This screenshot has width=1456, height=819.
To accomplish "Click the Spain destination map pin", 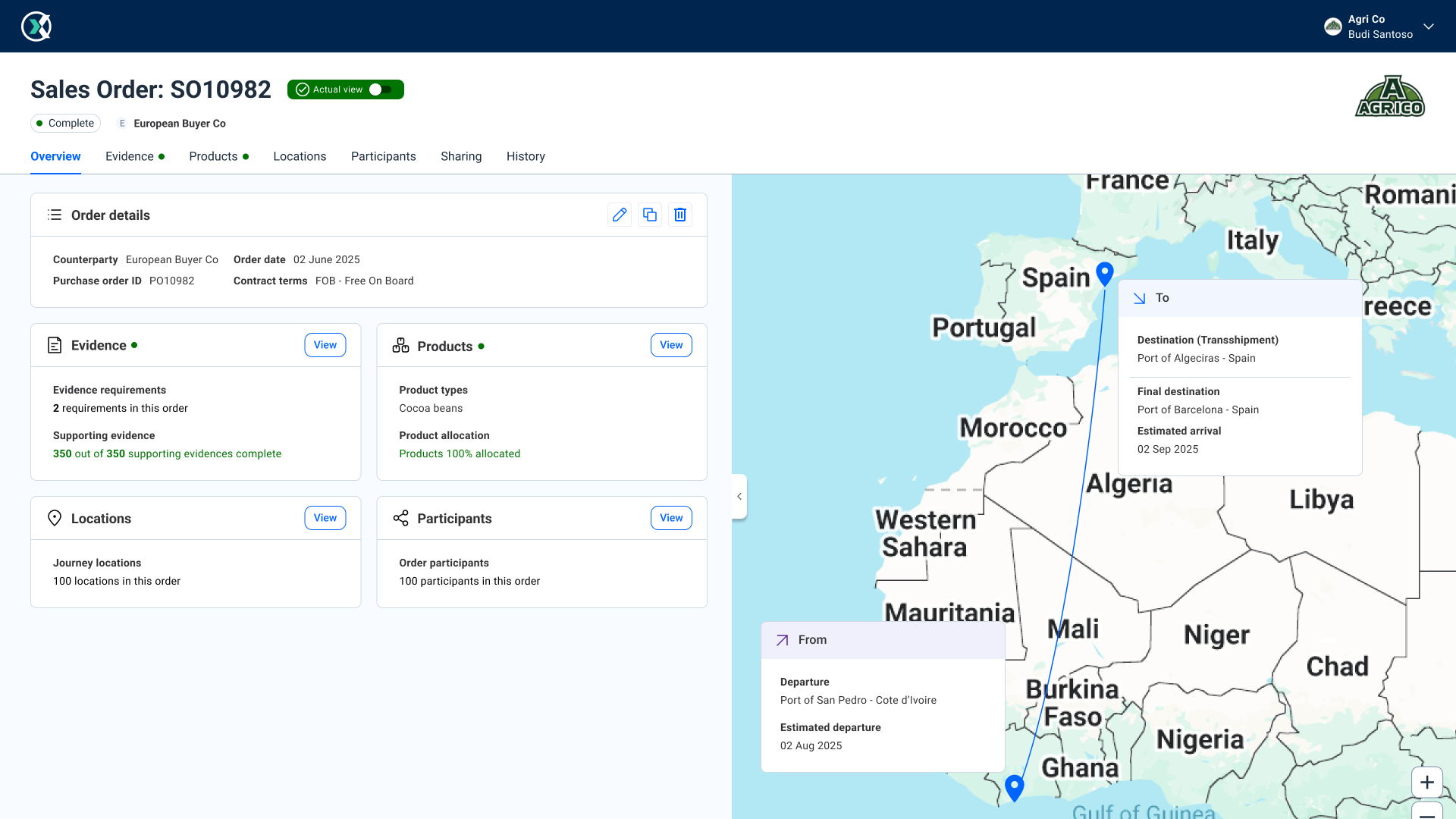I will (1105, 273).
